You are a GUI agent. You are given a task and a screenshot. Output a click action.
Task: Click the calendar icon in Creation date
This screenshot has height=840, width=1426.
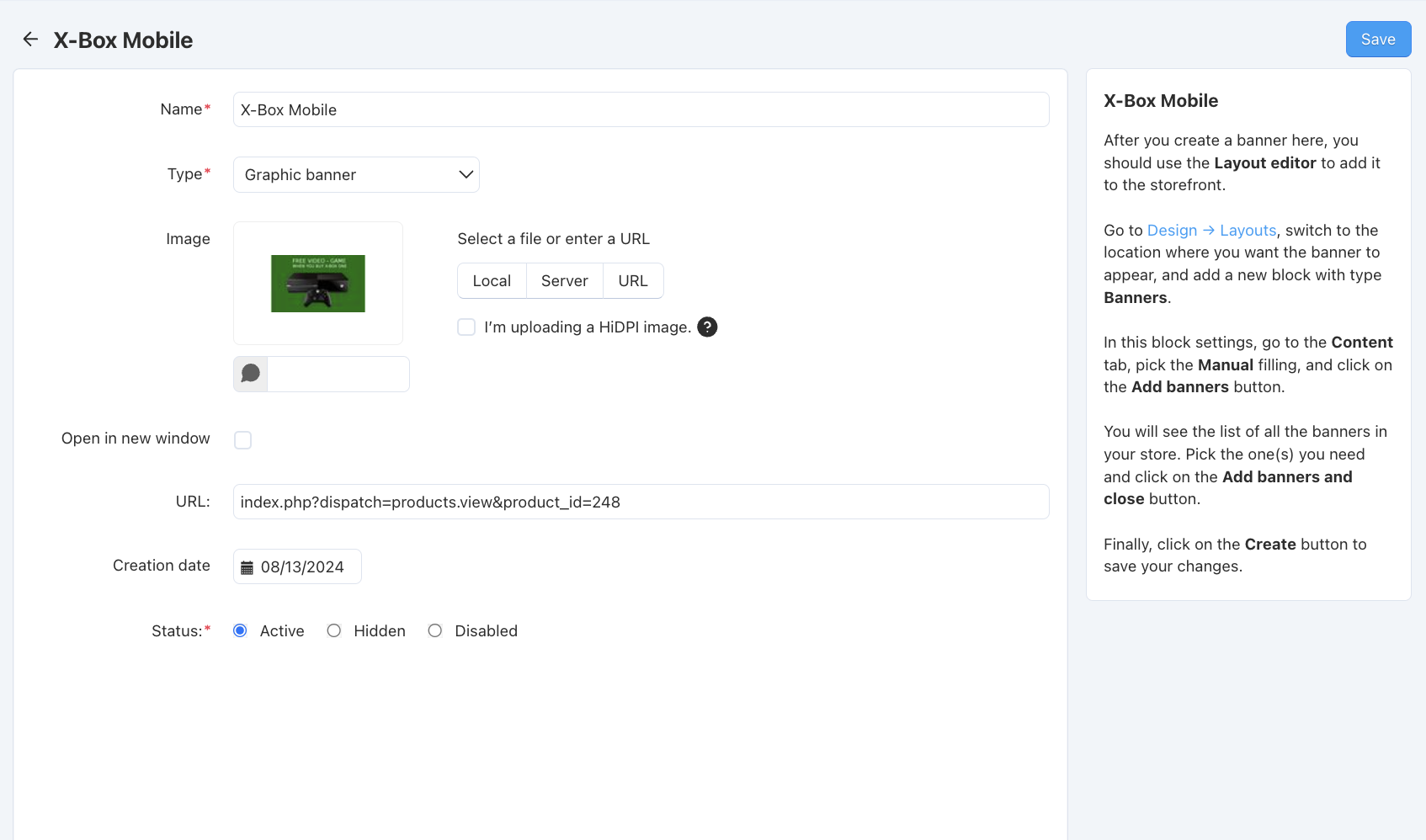coord(247,567)
